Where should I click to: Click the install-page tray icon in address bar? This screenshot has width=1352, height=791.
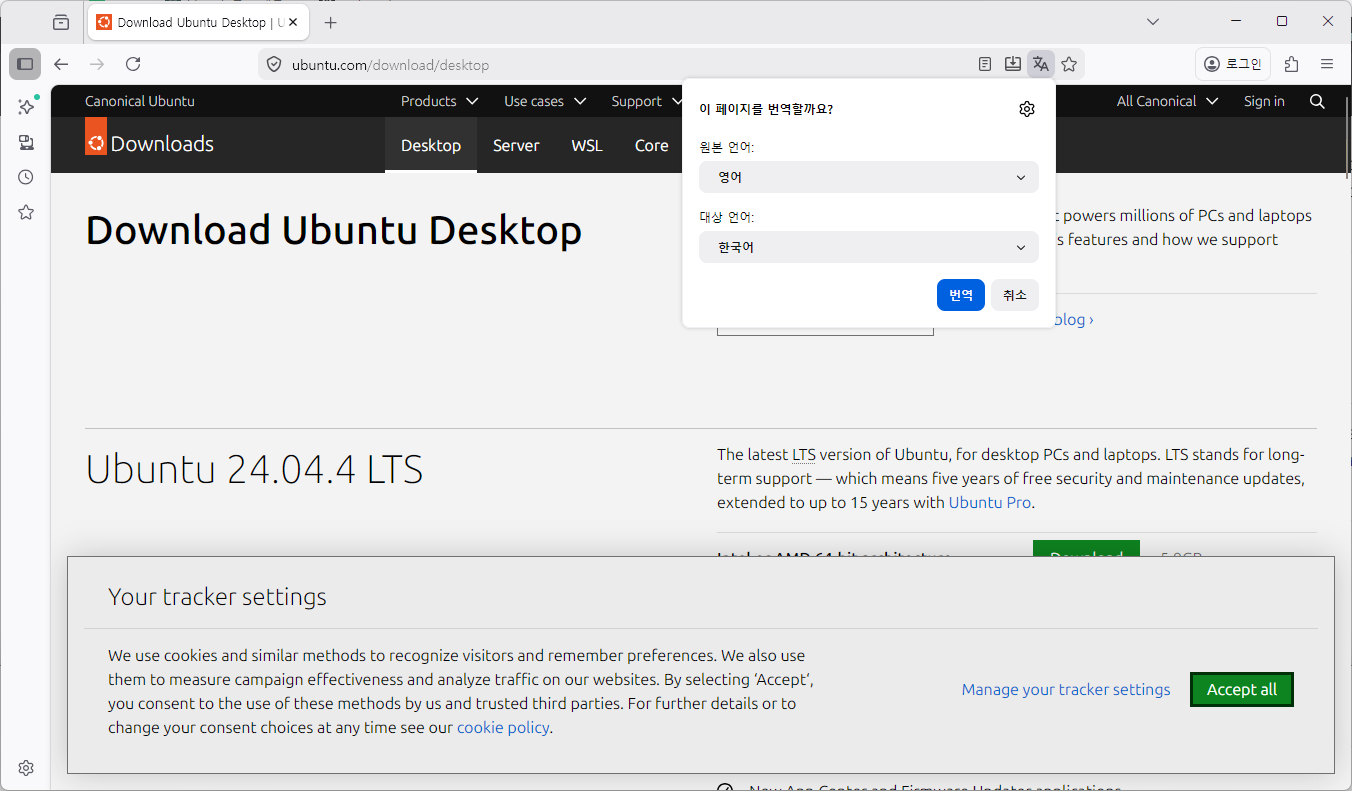click(1013, 64)
